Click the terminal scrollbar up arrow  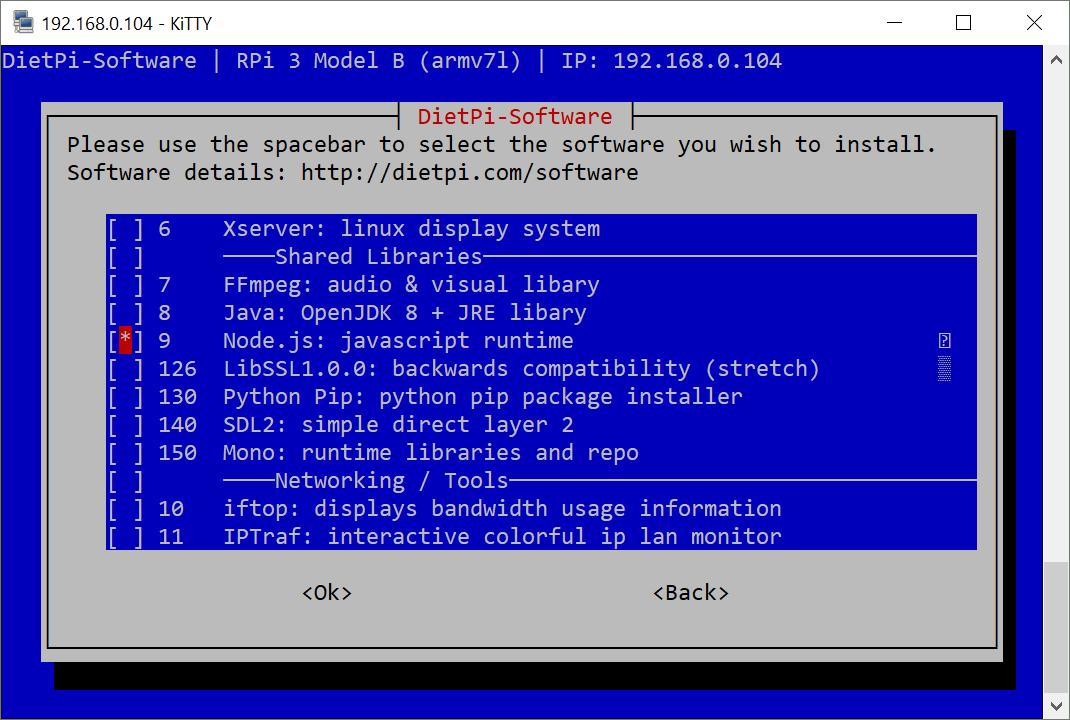(x=1056, y=60)
